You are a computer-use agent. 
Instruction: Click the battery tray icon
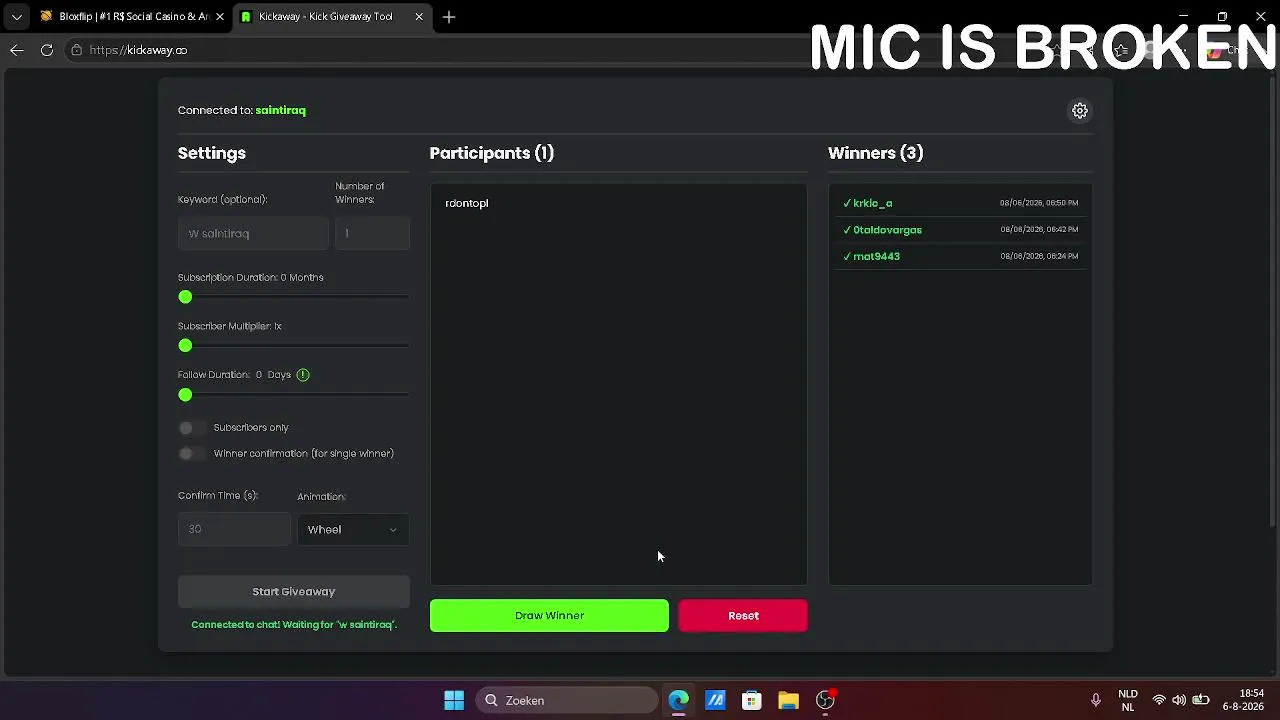(1201, 701)
